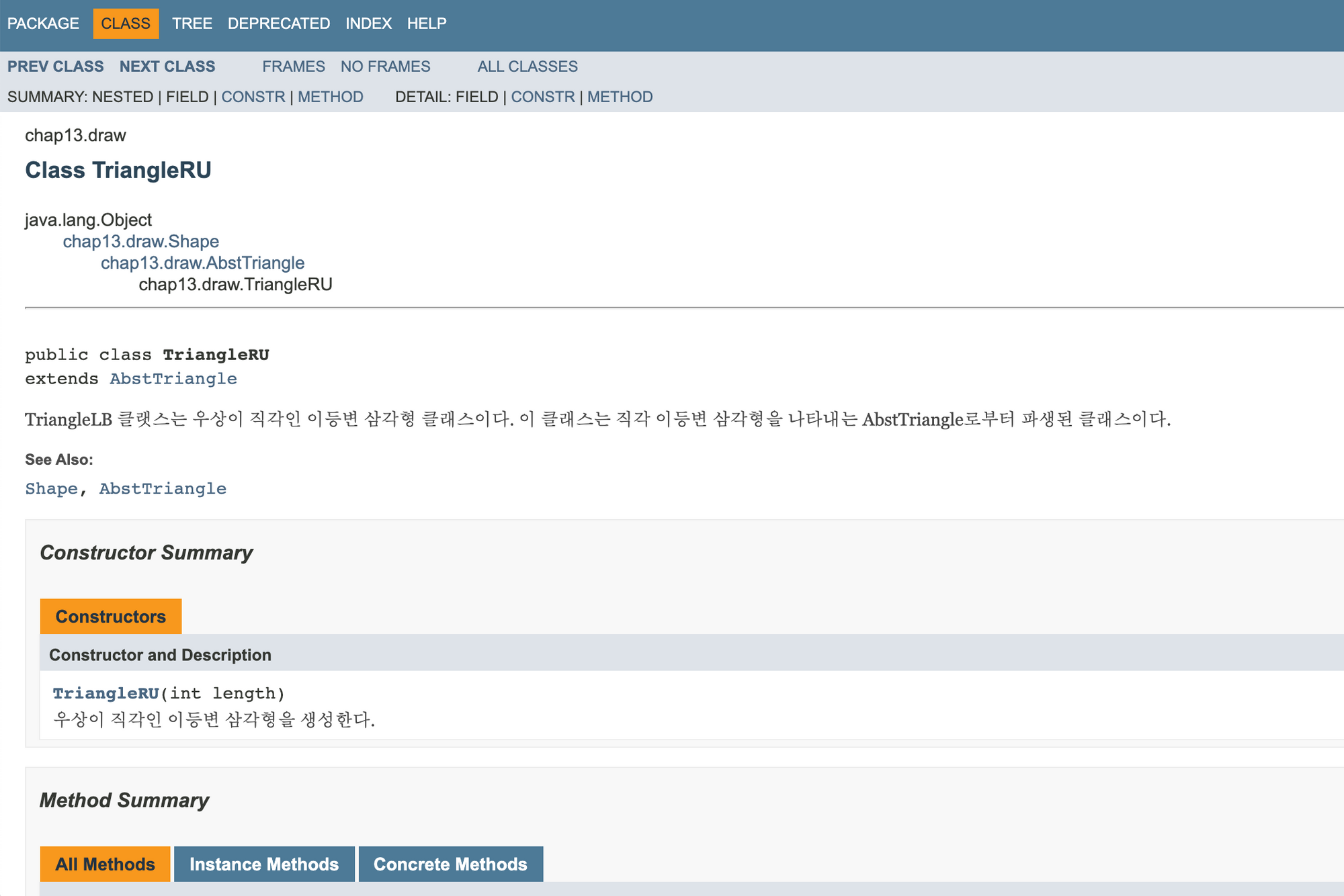Switch to NO FRAMES view
Screen dimensions: 1344x896
coord(385,66)
